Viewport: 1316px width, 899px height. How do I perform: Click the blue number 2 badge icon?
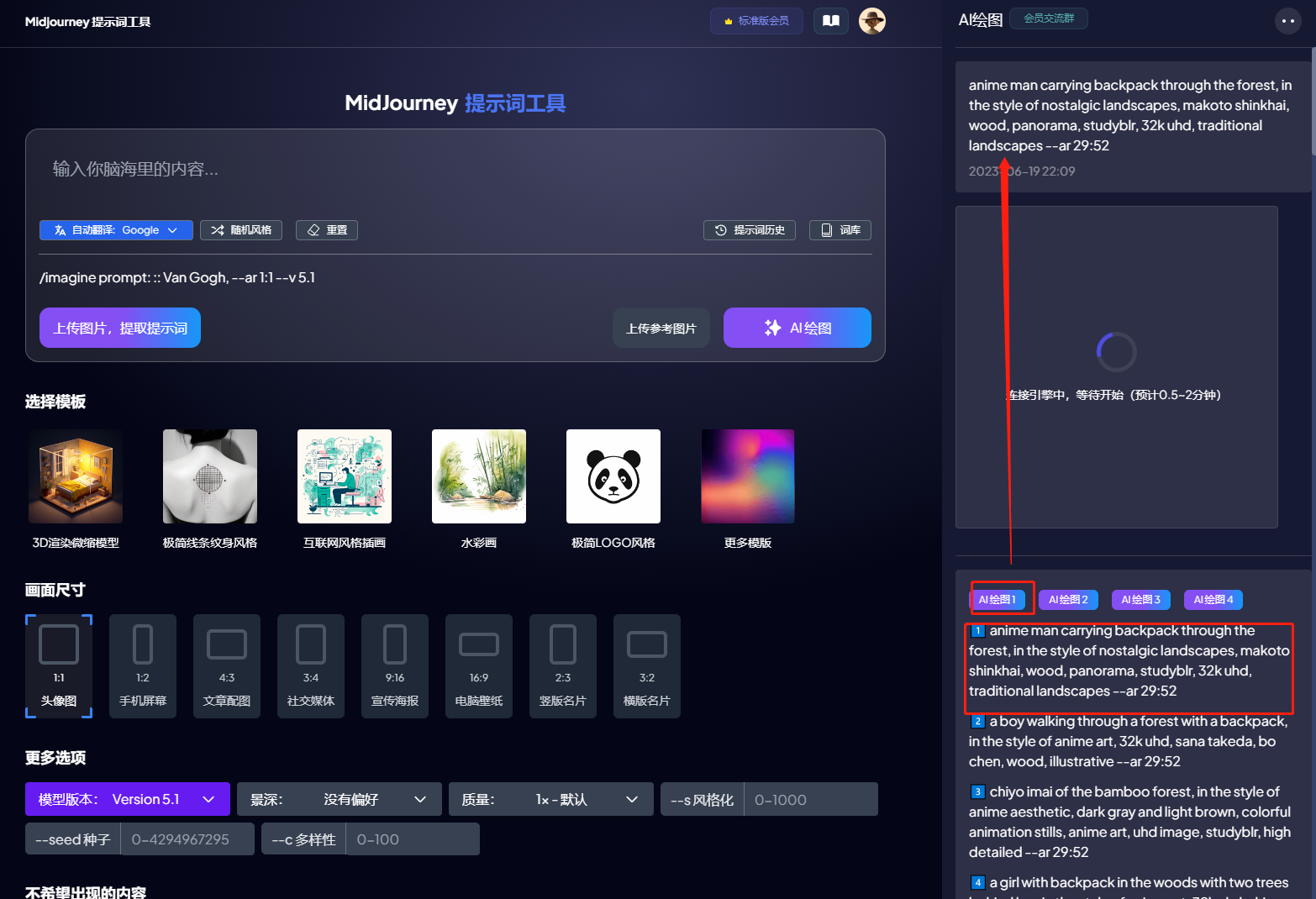coord(978,722)
